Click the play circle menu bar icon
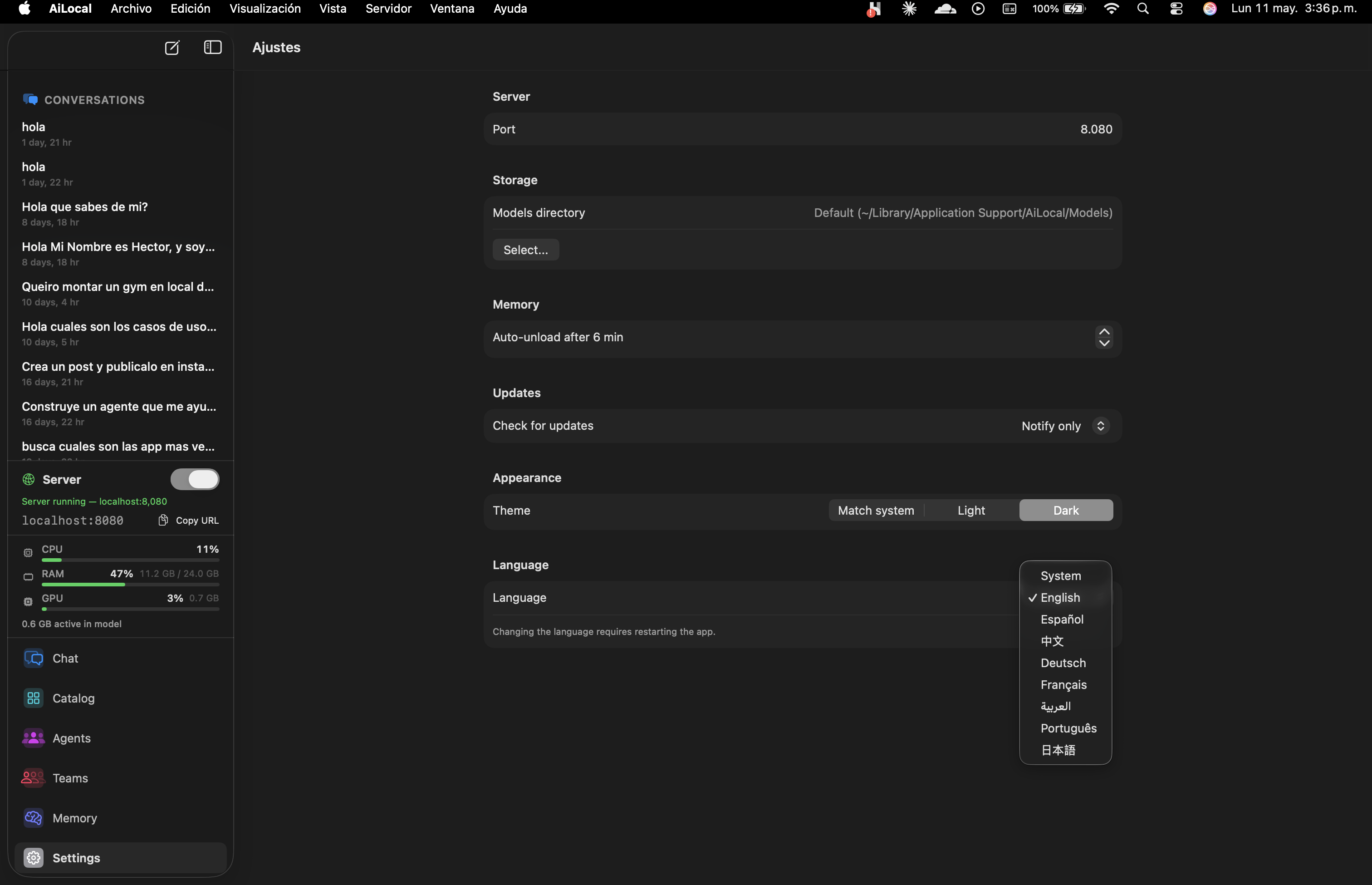 coord(978,9)
